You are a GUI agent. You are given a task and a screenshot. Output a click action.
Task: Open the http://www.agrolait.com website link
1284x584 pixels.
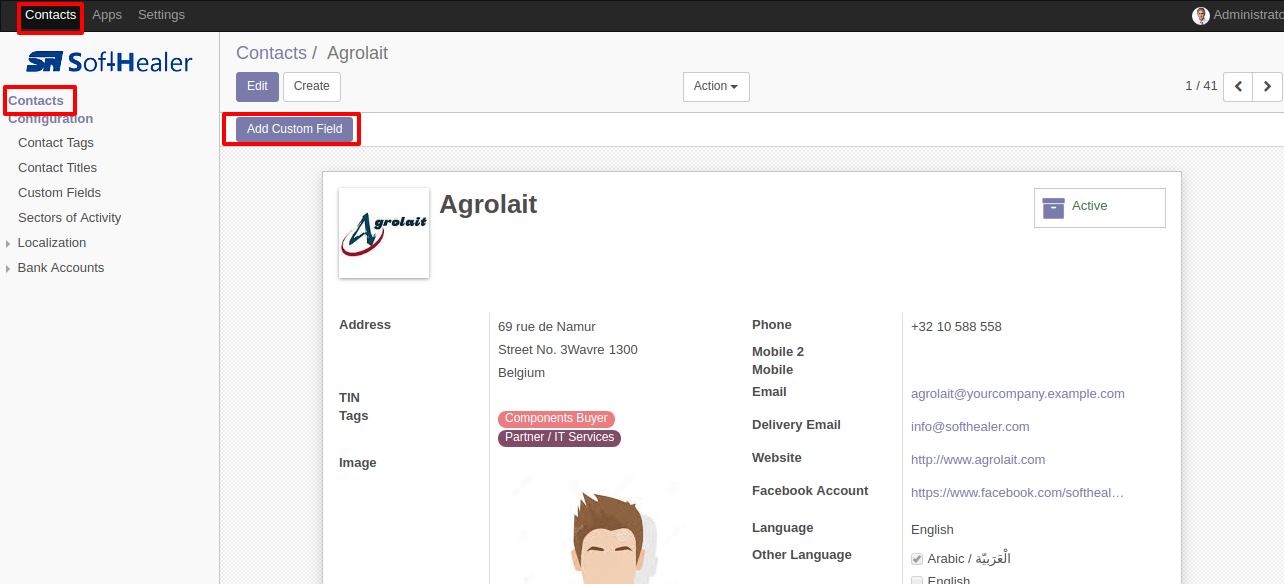tap(978, 460)
